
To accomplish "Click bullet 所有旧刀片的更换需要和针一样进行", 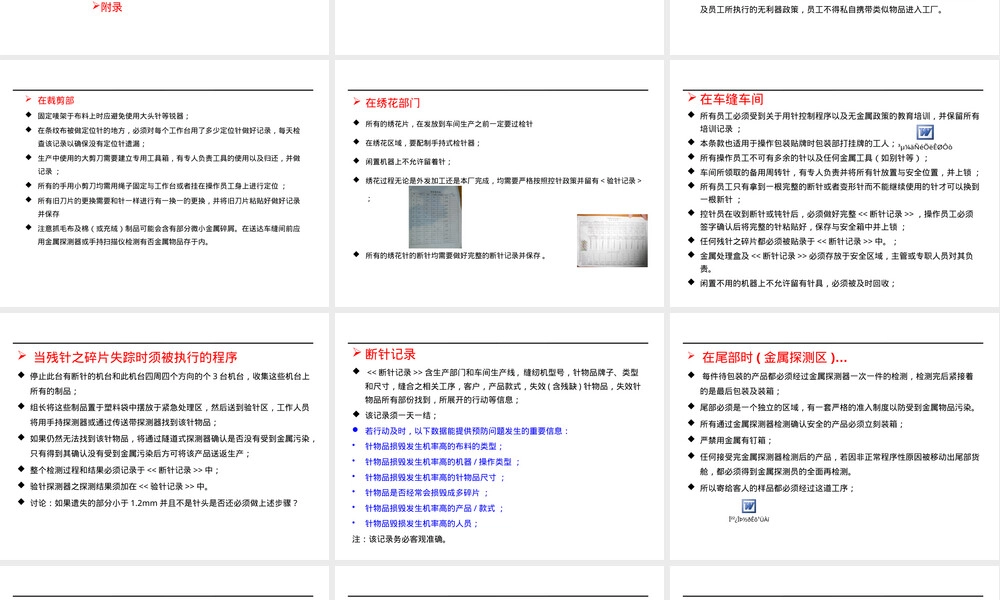I will click(168, 207).
